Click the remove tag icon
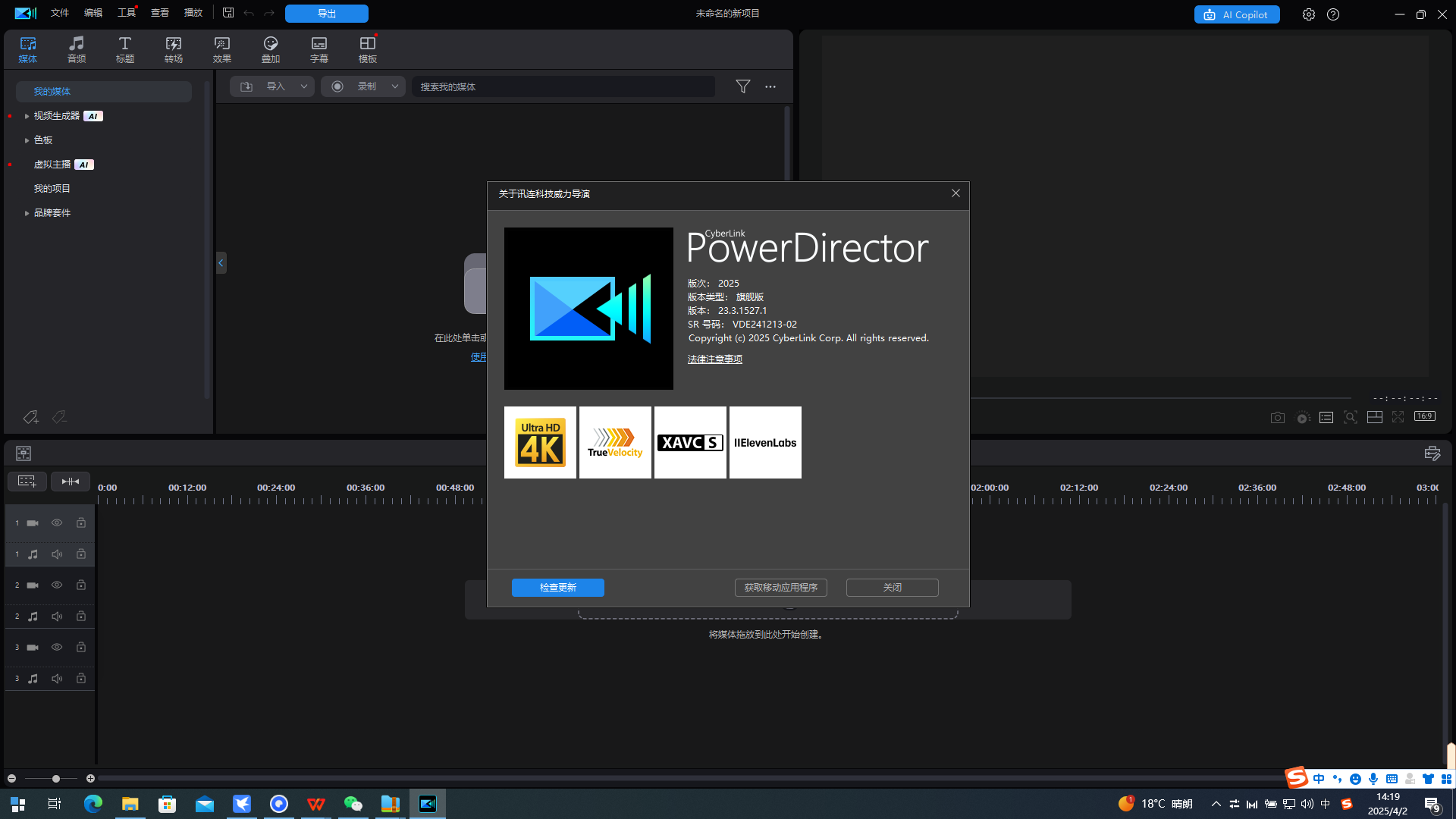Screen dimensions: 1456x819 pos(59,417)
